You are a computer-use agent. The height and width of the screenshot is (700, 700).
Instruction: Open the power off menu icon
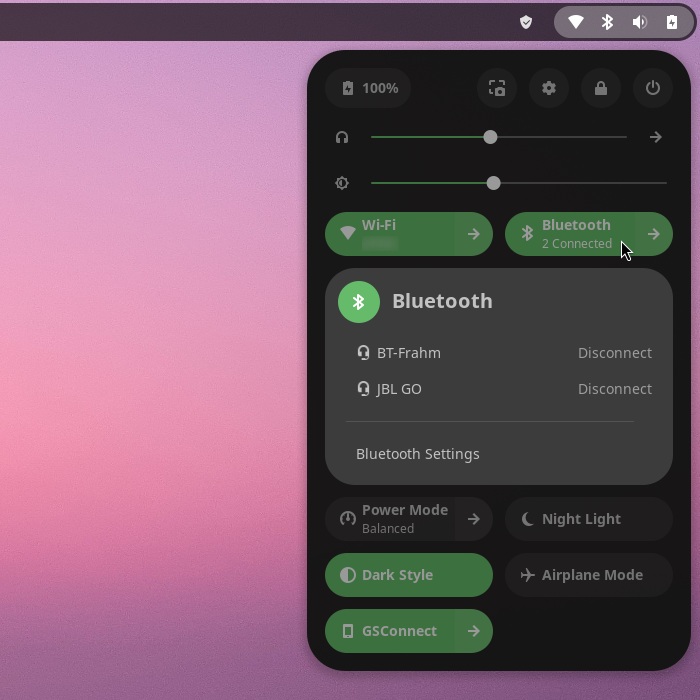[x=653, y=88]
